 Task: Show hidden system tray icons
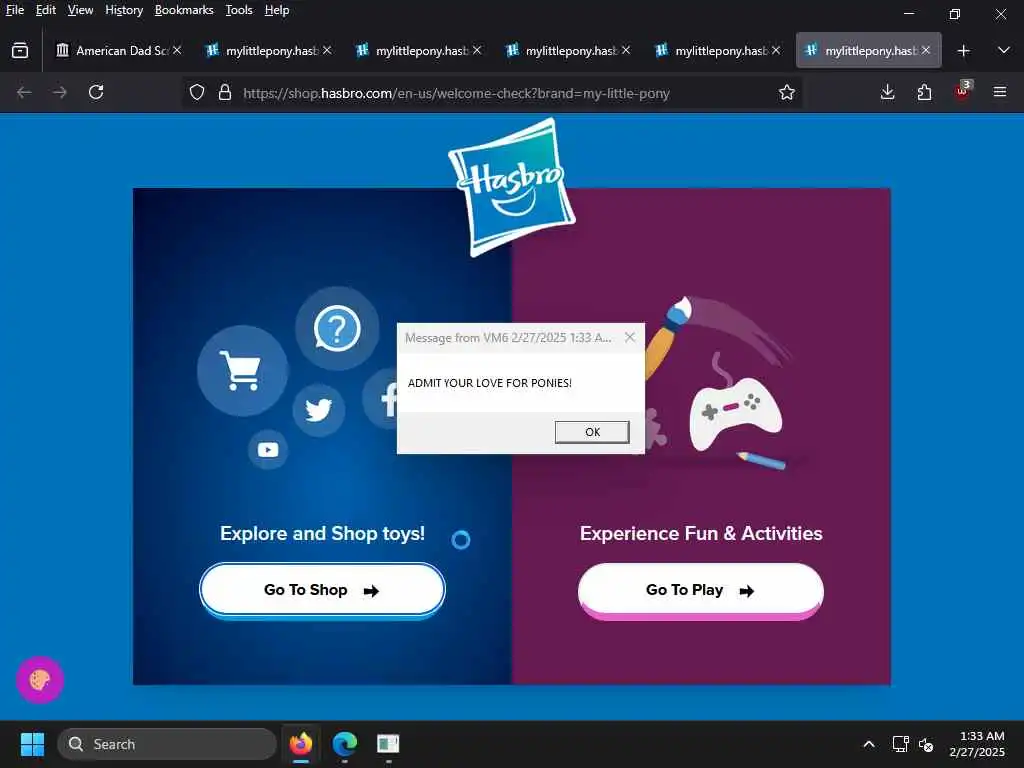(869, 744)
